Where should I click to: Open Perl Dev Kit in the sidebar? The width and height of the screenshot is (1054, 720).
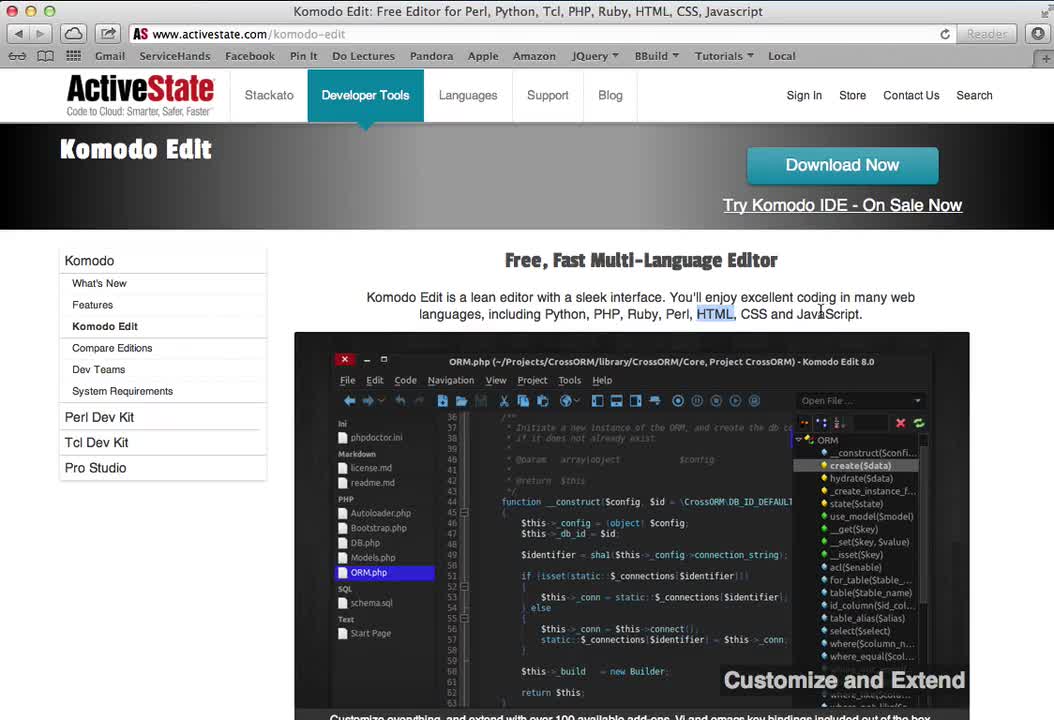coord(99,417)
